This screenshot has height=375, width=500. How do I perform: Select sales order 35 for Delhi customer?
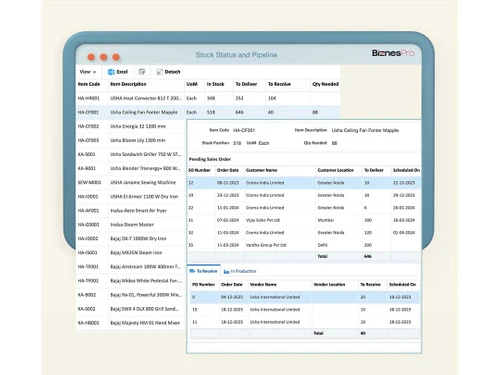click(x=304, y=245)
